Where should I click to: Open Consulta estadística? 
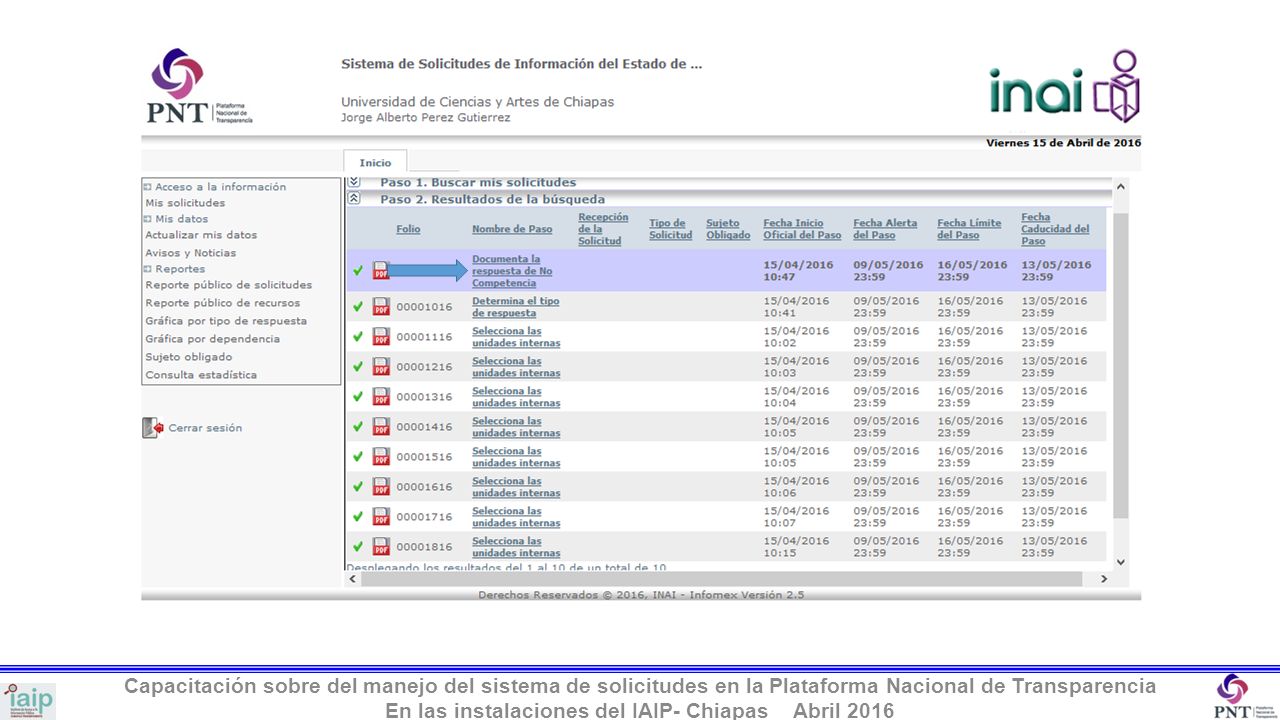pos(201,375)
